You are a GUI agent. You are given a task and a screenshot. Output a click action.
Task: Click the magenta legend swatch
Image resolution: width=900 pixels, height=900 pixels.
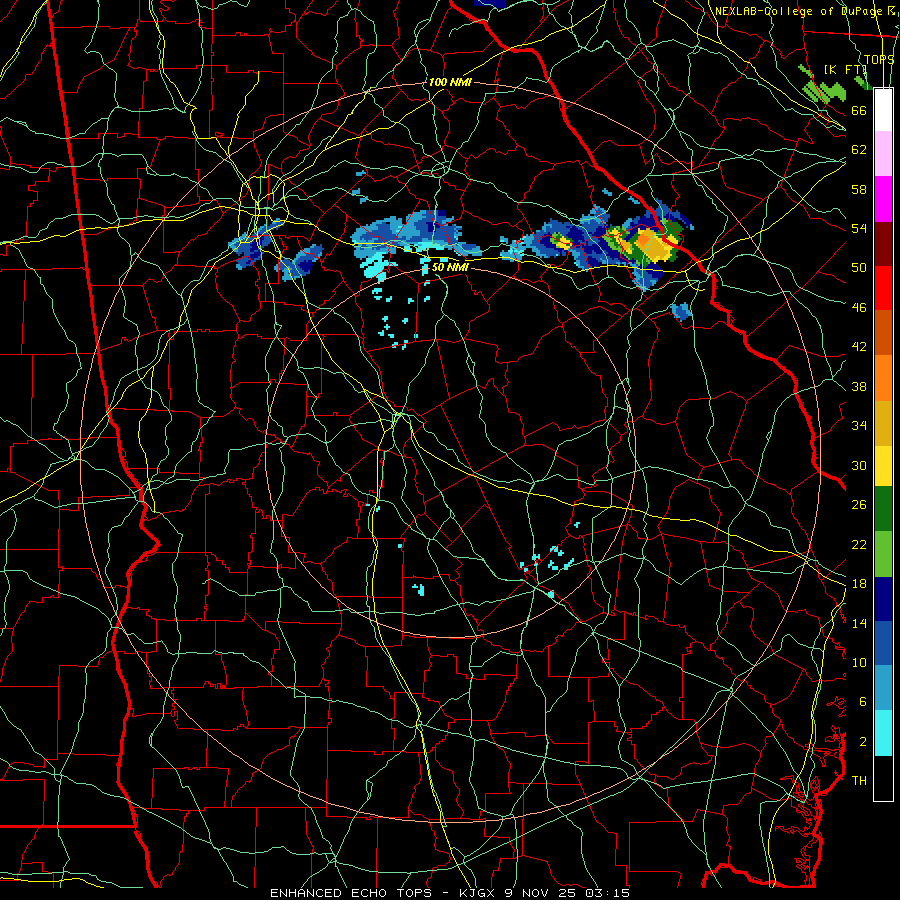(x=883, y=199)
